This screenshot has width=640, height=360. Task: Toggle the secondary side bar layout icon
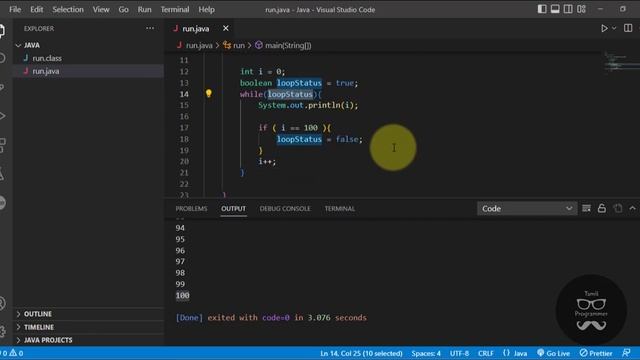[x=568, y=9]
